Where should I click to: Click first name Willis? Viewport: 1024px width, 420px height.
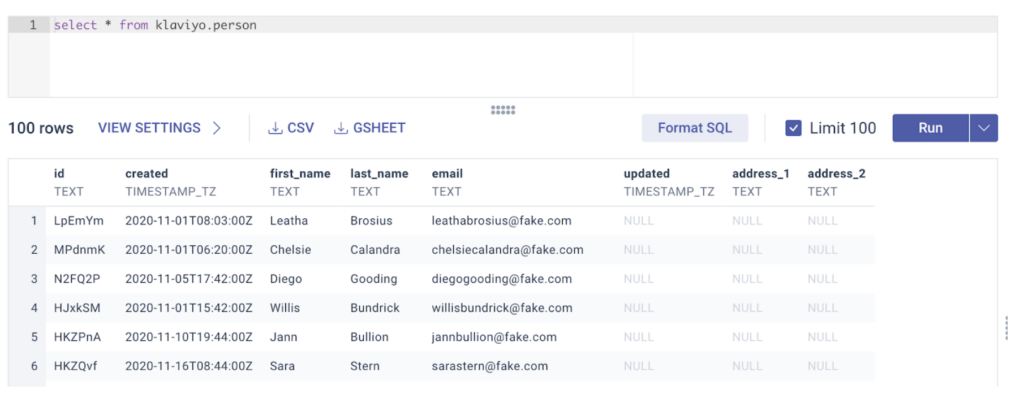[285, 308]
